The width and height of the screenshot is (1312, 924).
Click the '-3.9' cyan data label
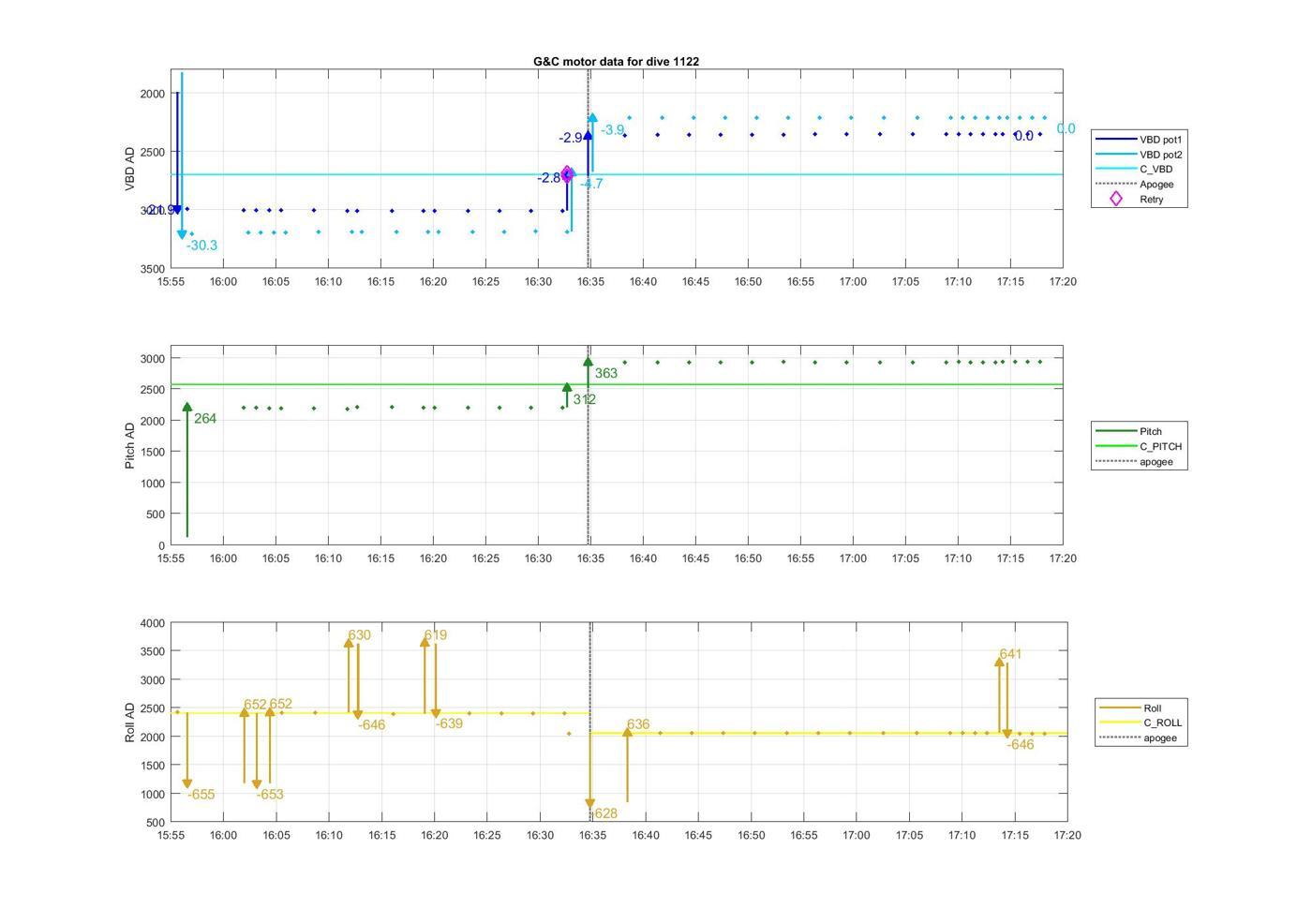(612, 130)
